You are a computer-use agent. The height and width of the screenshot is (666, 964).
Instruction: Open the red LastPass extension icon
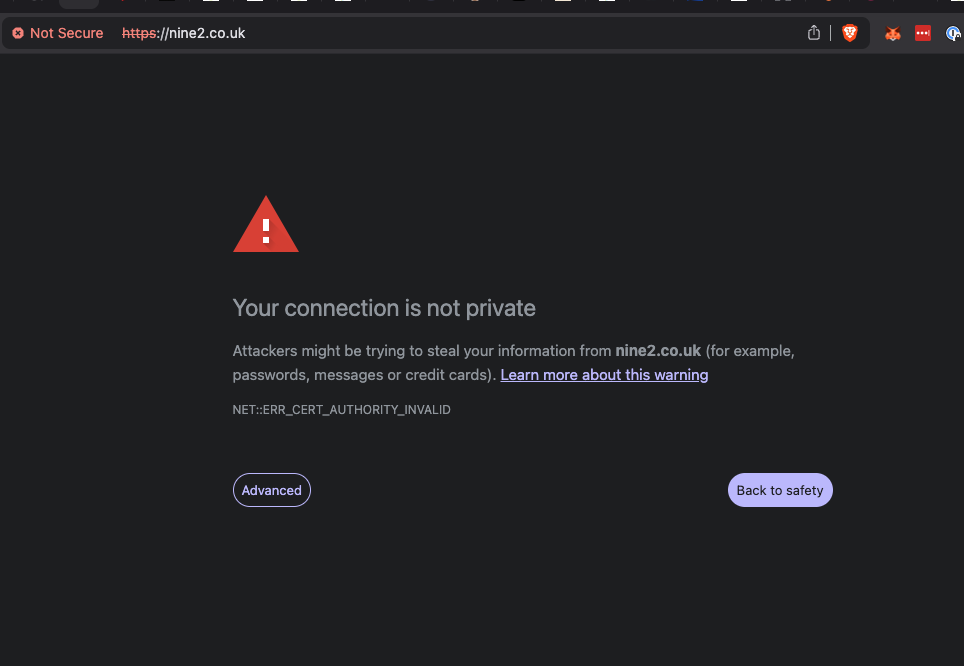923,33
